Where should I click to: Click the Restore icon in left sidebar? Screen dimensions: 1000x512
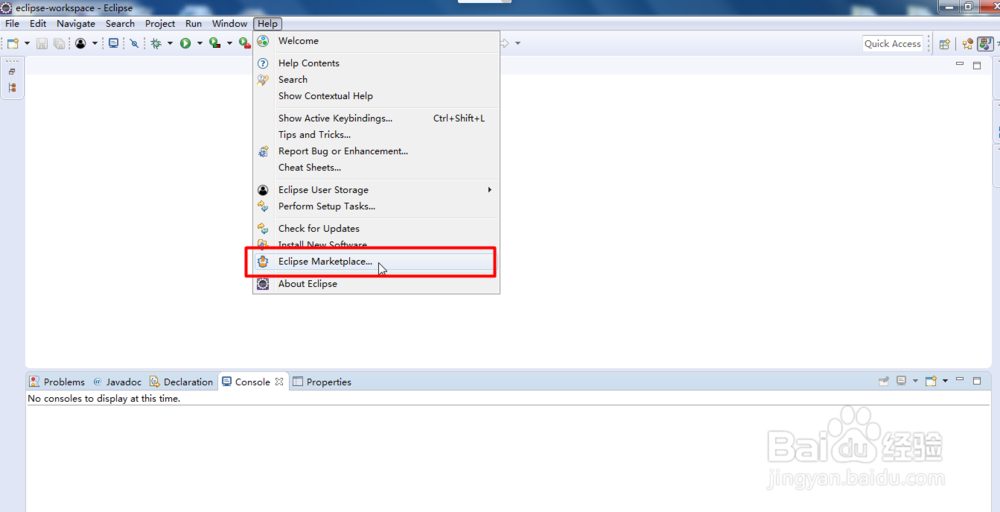[x=12, y=71]
